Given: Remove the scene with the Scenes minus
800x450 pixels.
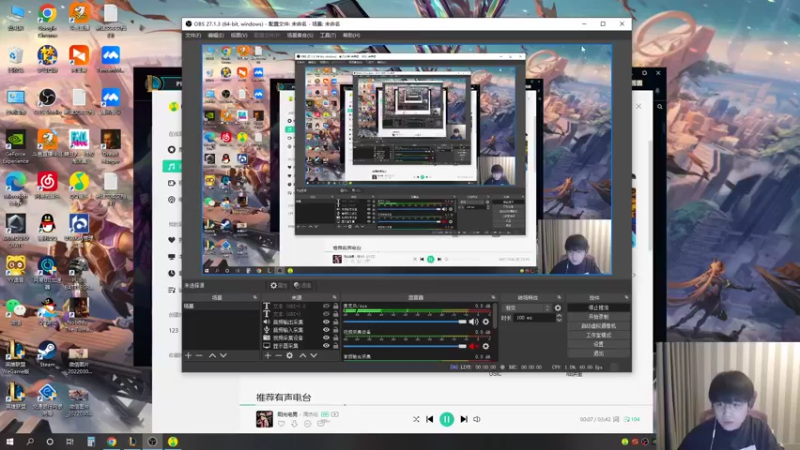Looking at the screenshot, I should click(x=199, y=355).
